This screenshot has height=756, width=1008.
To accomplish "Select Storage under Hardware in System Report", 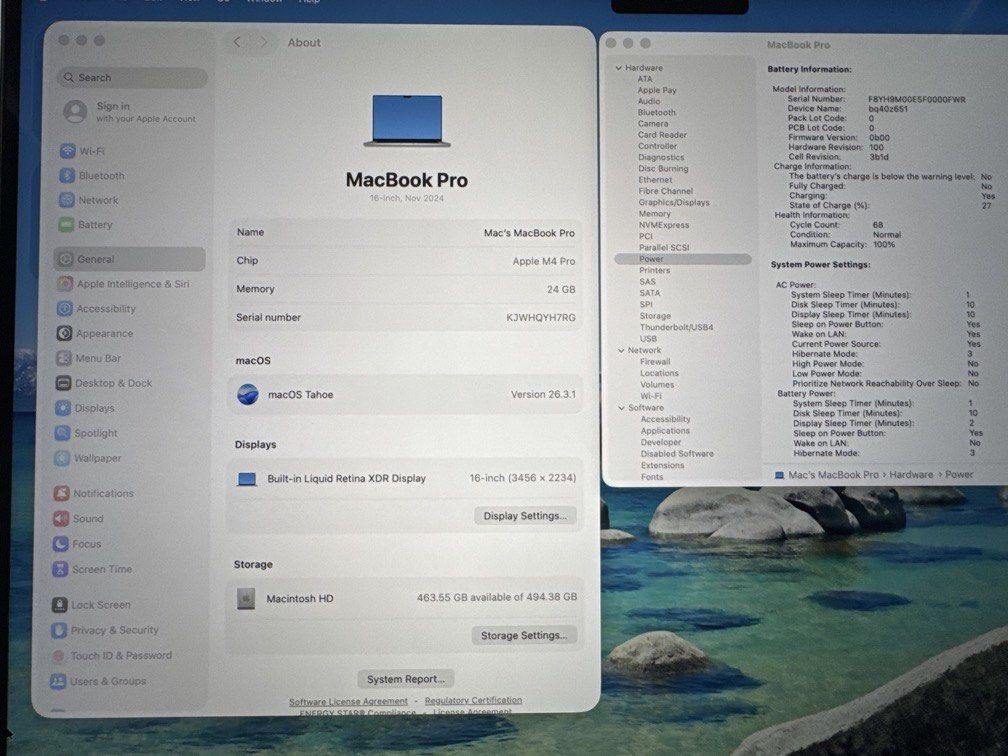I will tap(655, 316).
